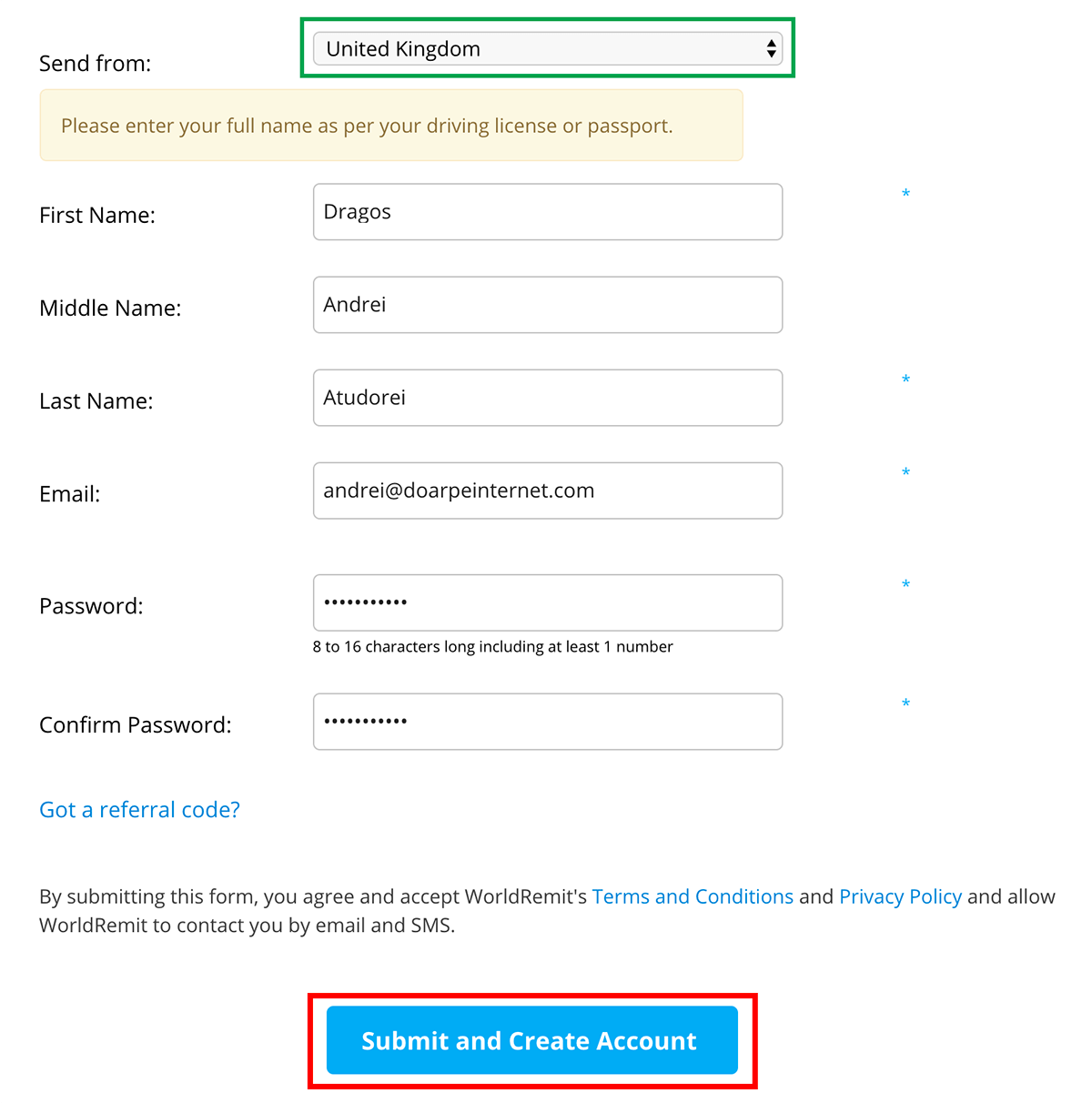Image resolution: width=1092 pixels, height=1103 pixels.
Task: Click the Submit and Create Account button
Action: 531,1040
